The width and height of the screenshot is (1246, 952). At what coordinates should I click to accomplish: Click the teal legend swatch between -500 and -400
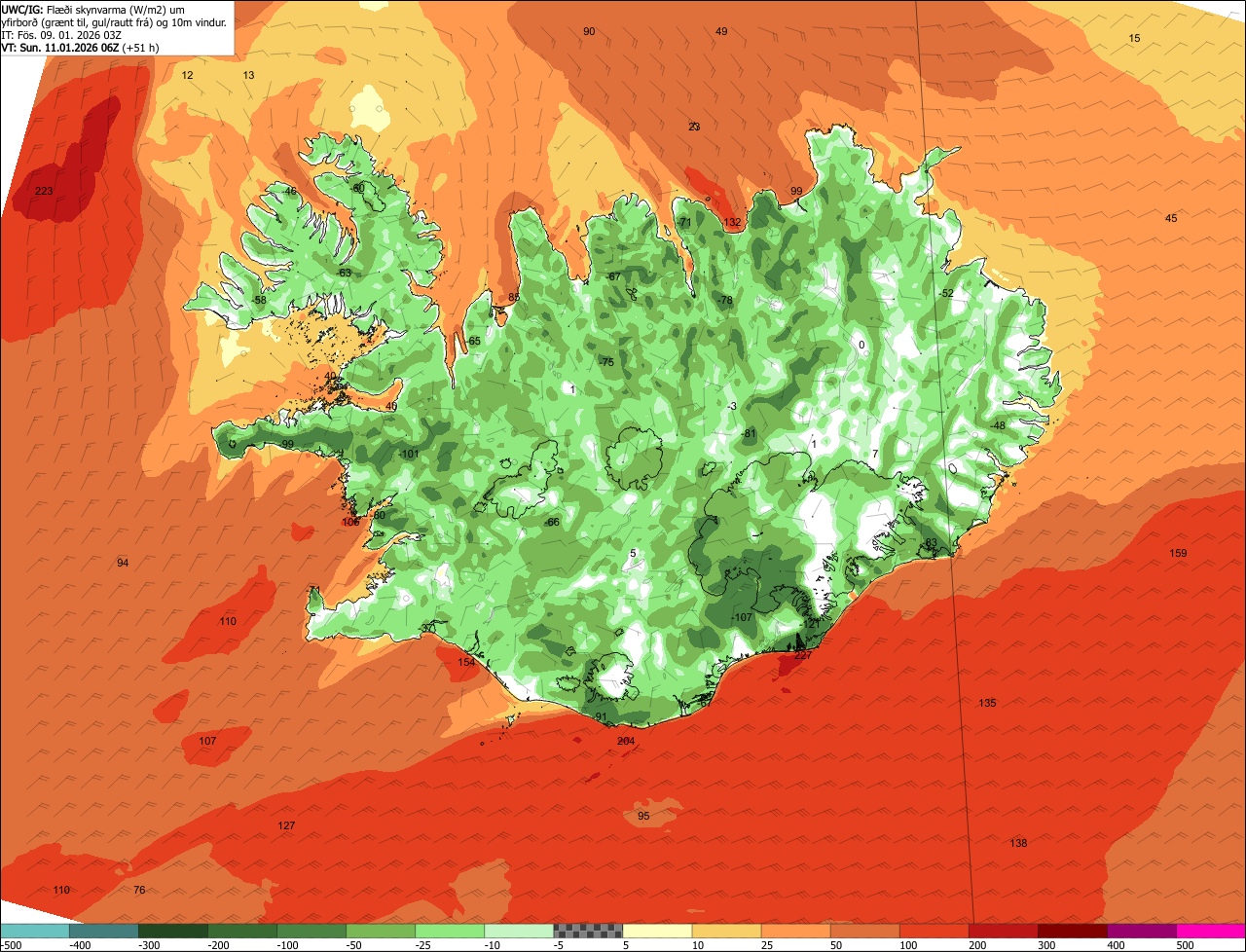(35, 930)
